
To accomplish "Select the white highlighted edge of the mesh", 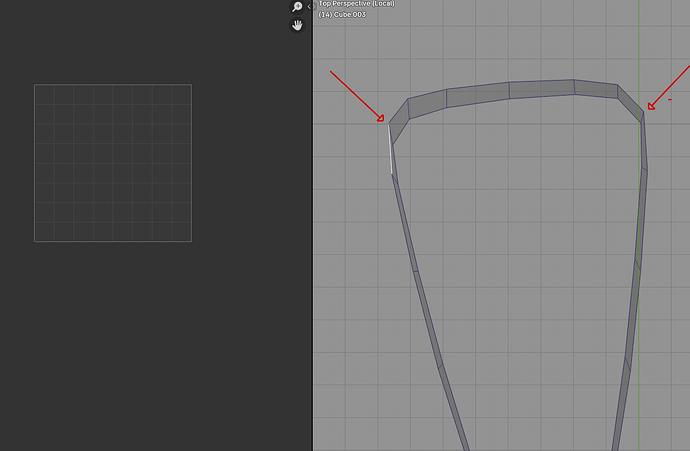I will click(x=390, y=150).
